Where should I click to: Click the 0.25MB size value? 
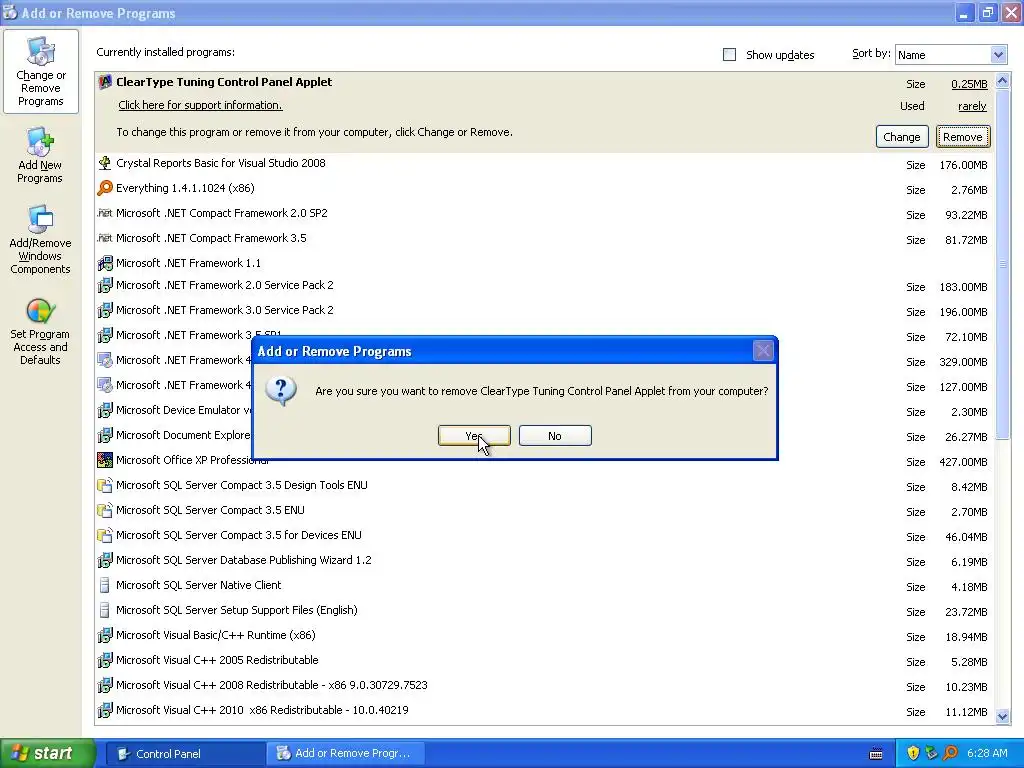pos(969,84)
